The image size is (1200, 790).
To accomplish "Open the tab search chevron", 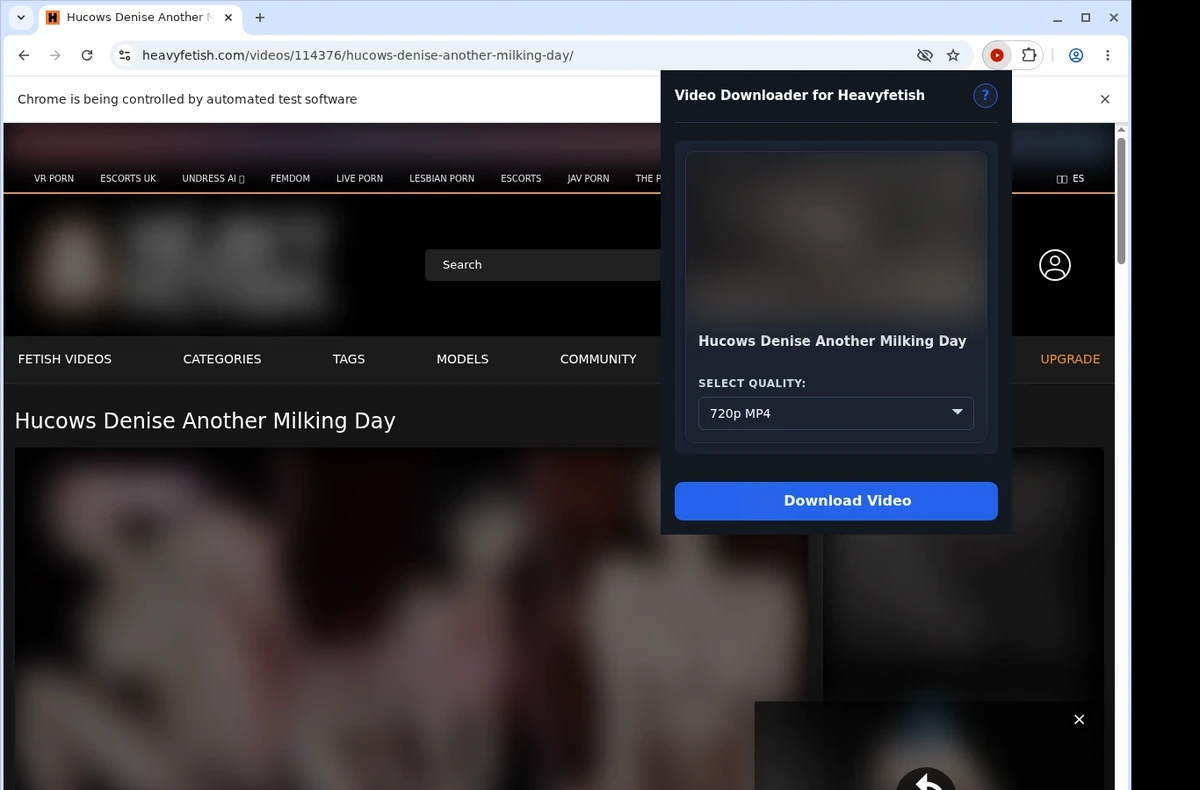I will (x=21, y=17).
